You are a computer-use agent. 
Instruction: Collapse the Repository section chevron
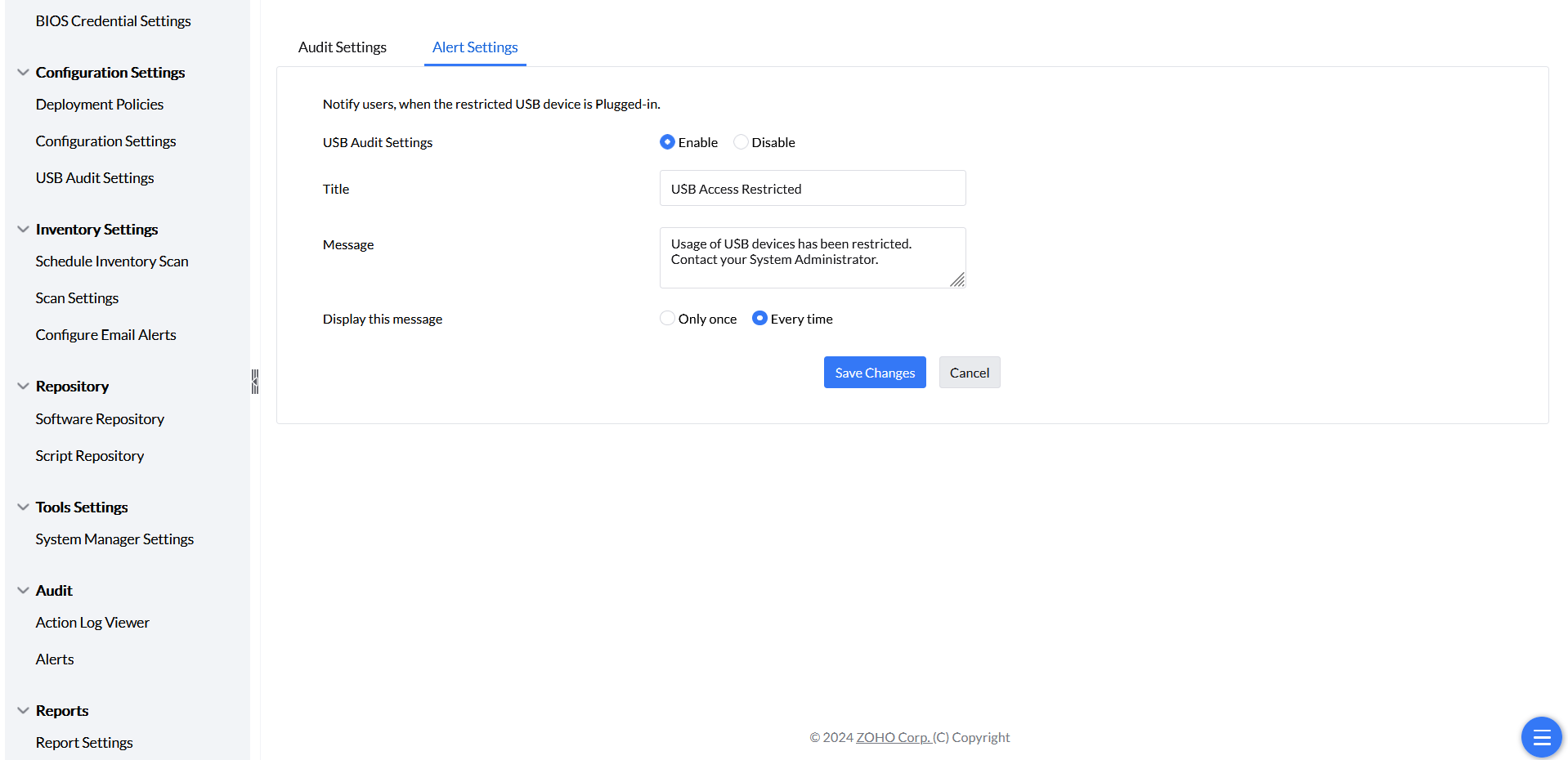(x=23, y=387)
